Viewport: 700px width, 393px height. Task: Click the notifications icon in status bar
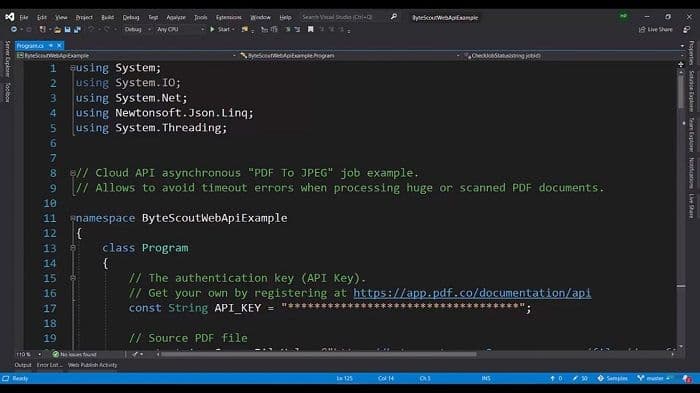point(687,379)
